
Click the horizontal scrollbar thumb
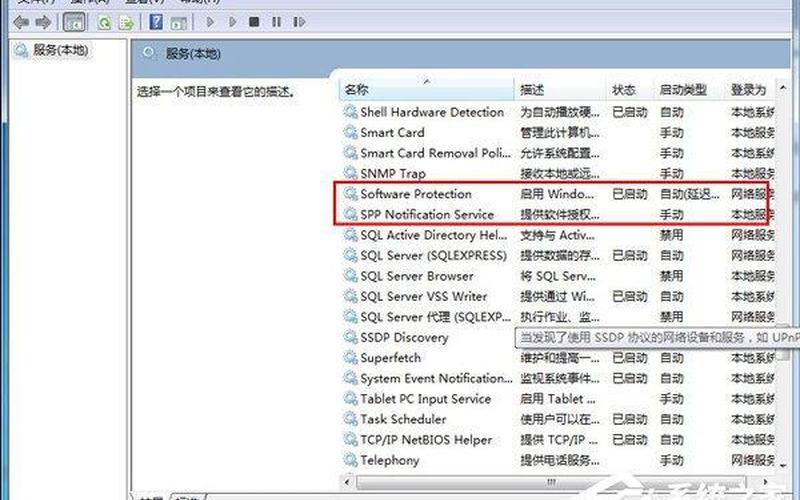551,481
